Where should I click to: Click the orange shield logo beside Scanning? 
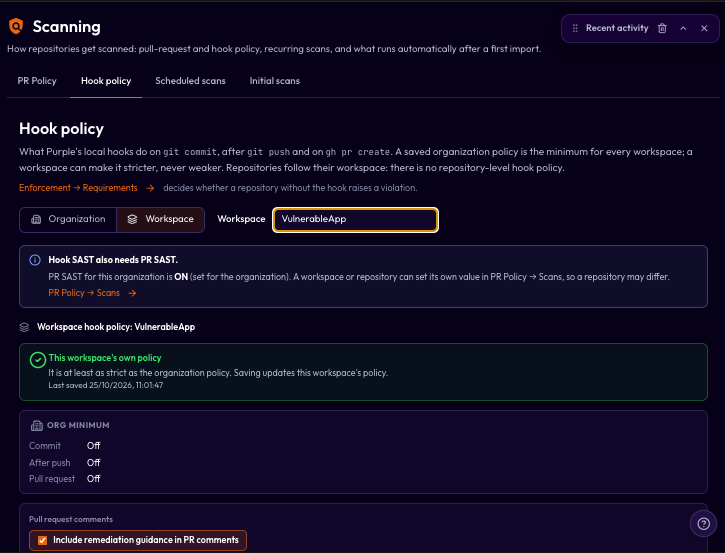[16, 26]
